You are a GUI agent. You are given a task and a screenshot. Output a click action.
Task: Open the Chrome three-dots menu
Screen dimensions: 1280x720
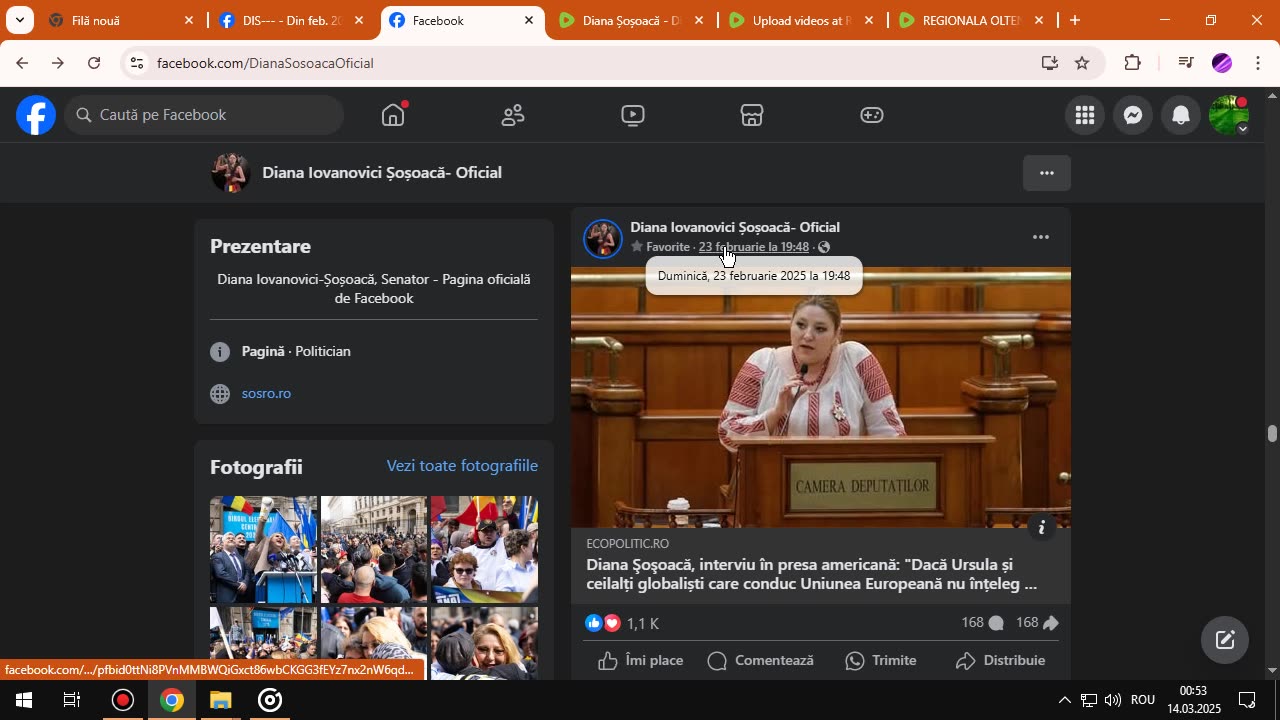[1258, 63]
